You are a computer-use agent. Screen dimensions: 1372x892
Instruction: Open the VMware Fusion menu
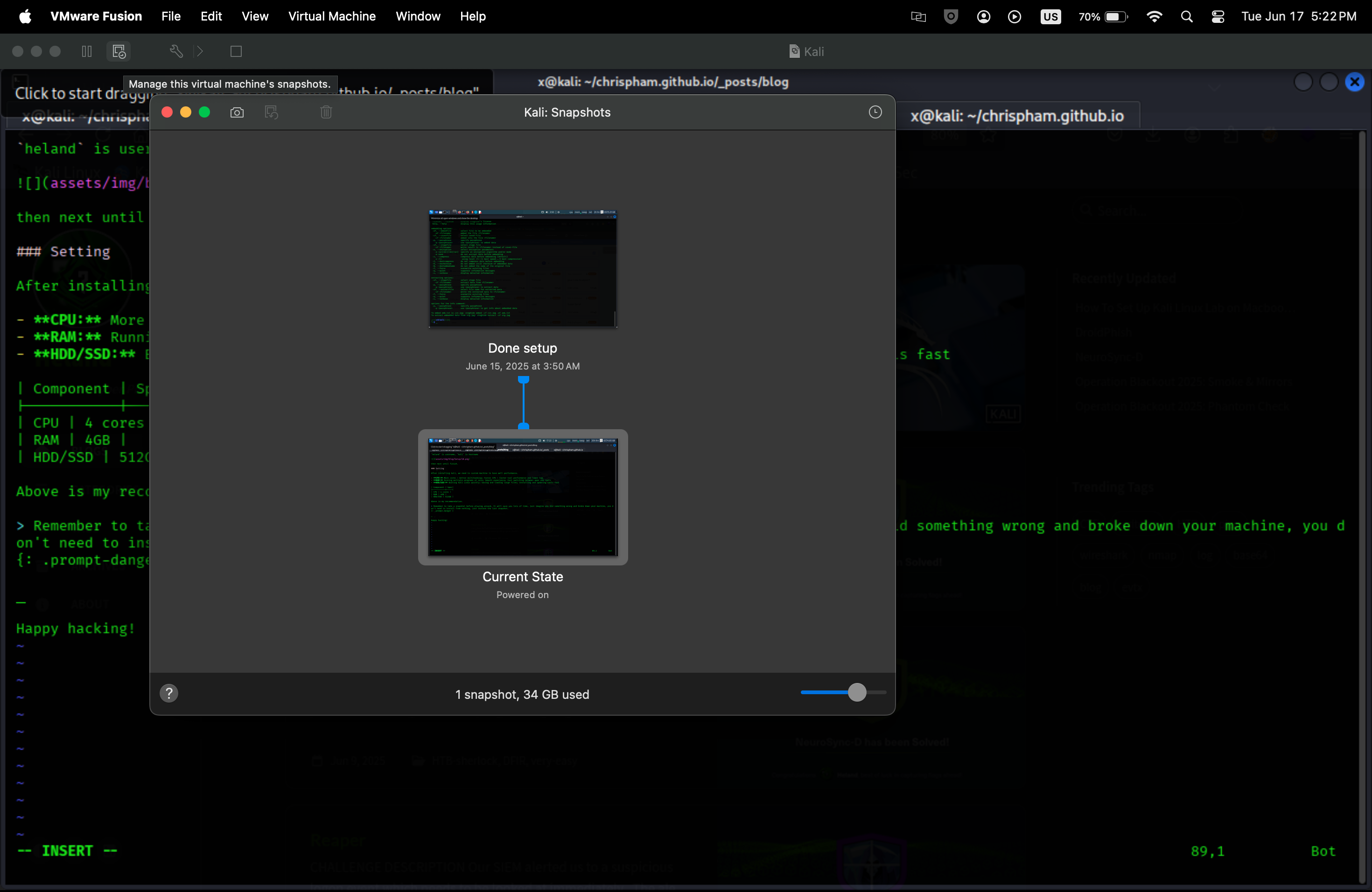click(96, 16)
